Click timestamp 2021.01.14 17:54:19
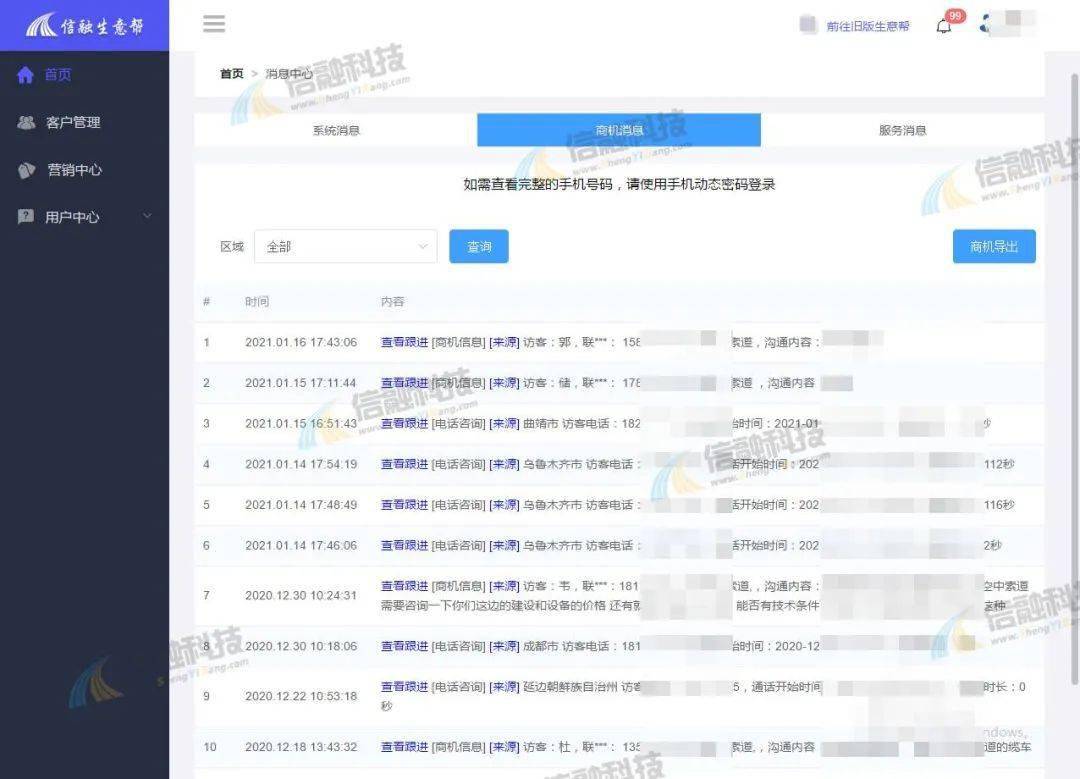The width and height of the screenshot is (1080, 779). [x=301, y=464]
